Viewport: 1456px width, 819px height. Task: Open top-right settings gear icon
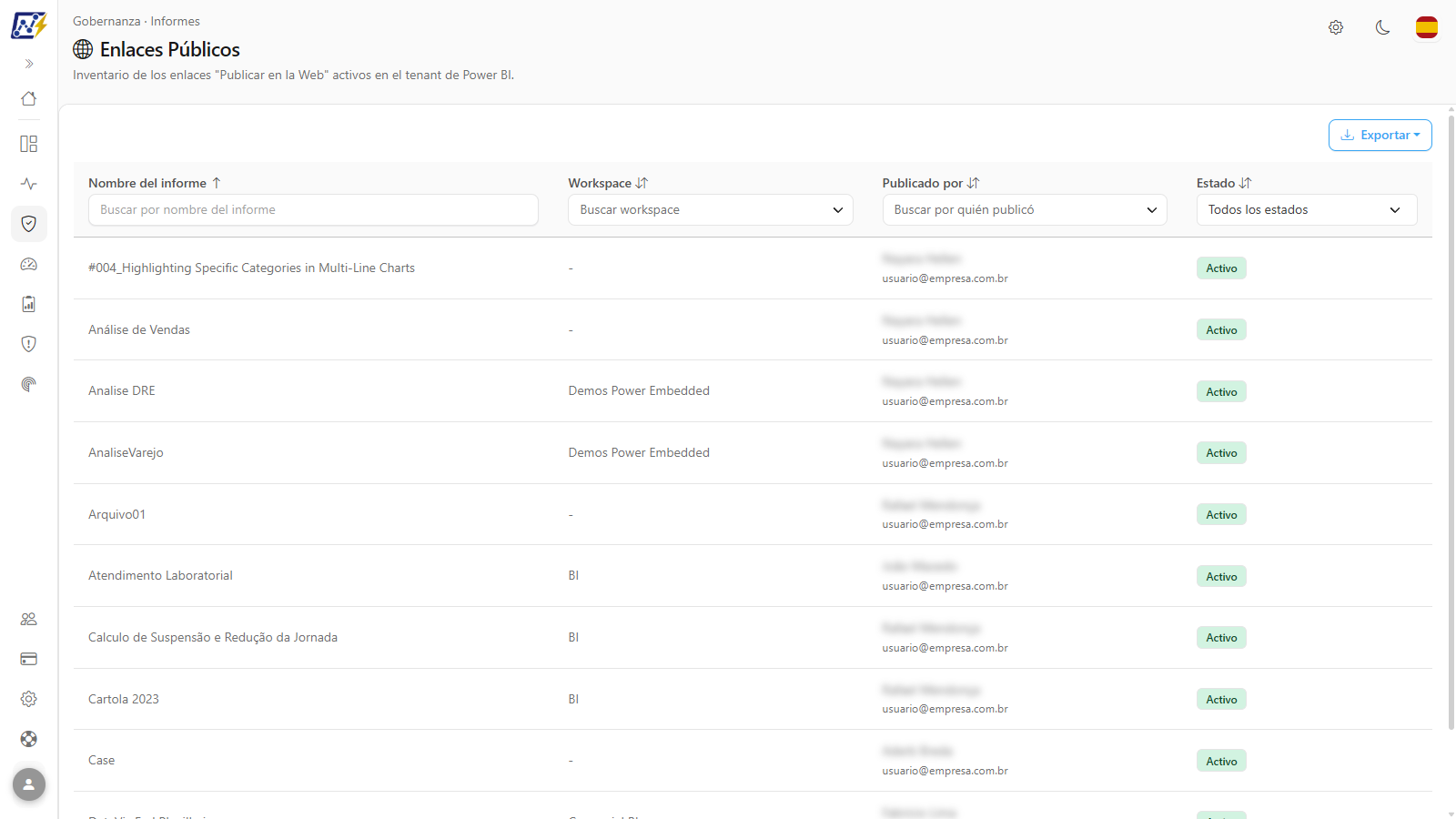tap(1336, 27)
